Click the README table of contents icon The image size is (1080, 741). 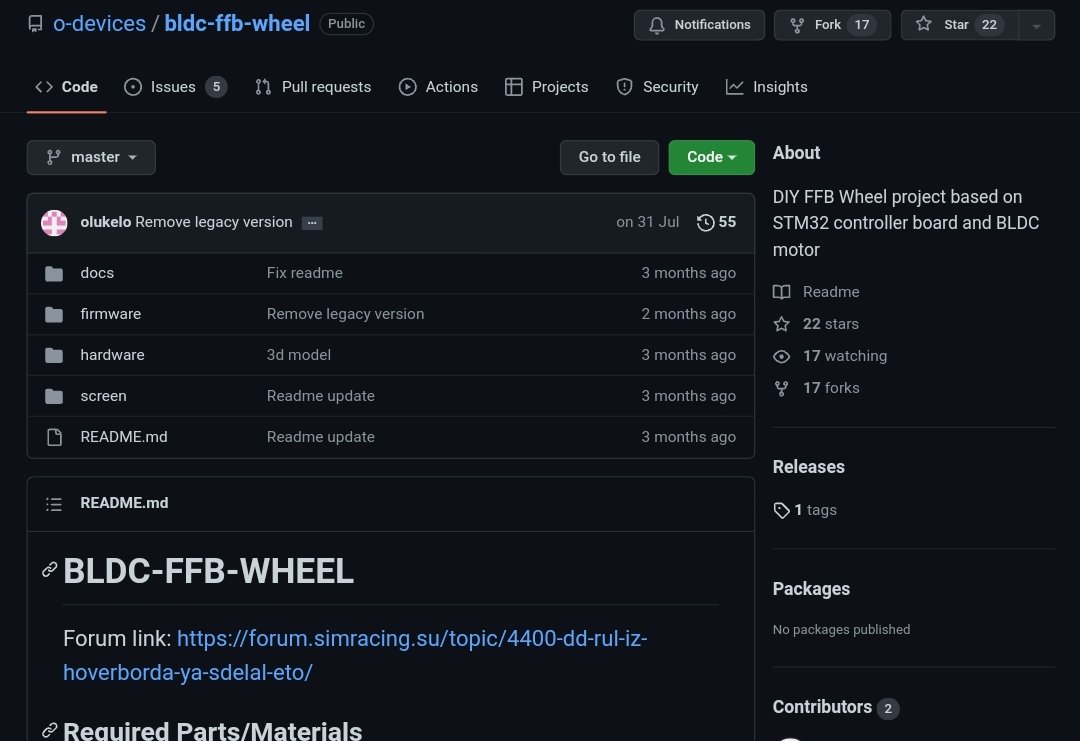pos(54,503)
